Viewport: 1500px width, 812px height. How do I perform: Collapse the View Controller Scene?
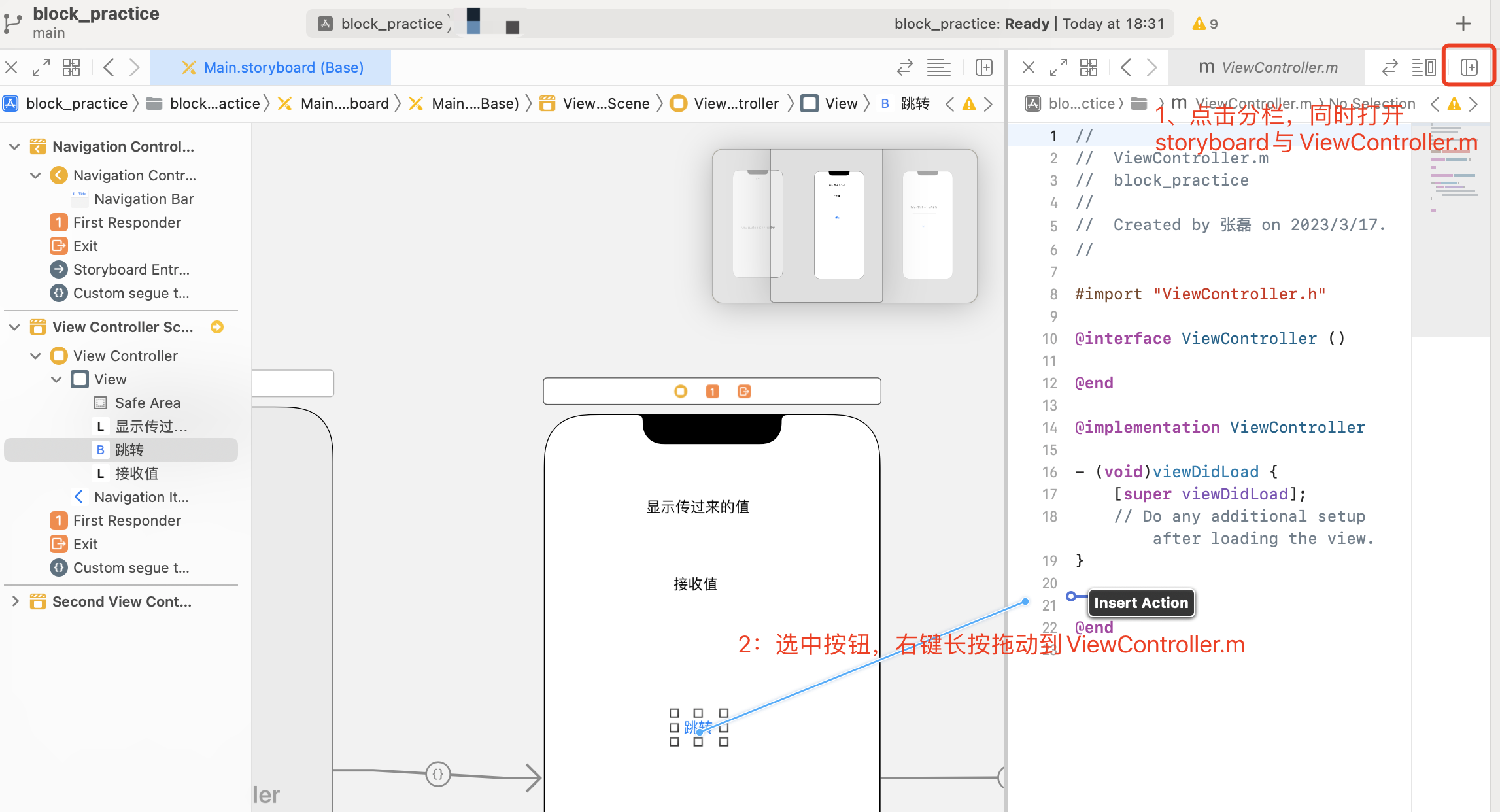click(x=14, y=327)
